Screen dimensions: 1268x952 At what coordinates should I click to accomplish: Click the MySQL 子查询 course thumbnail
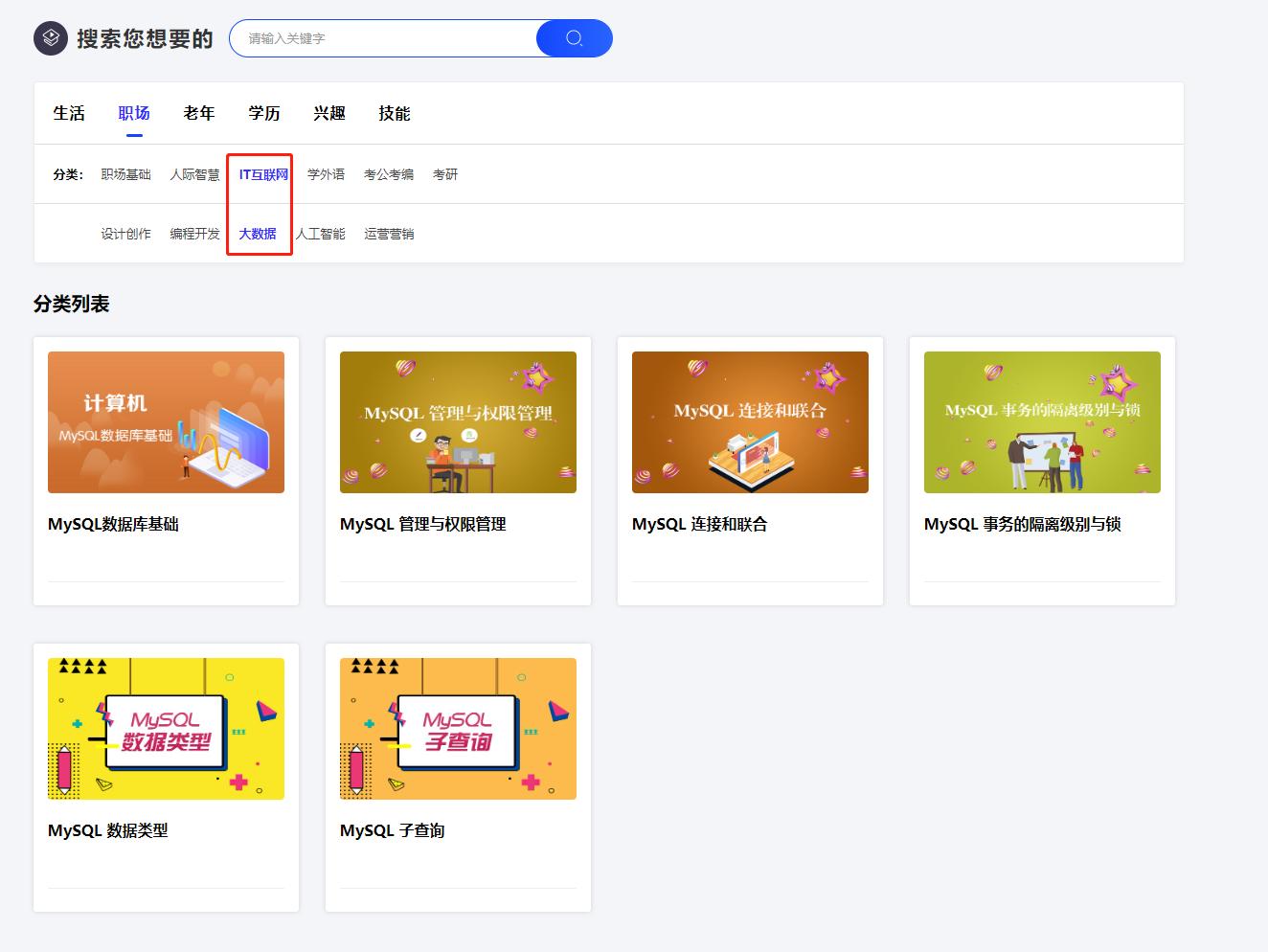(457, 728)
